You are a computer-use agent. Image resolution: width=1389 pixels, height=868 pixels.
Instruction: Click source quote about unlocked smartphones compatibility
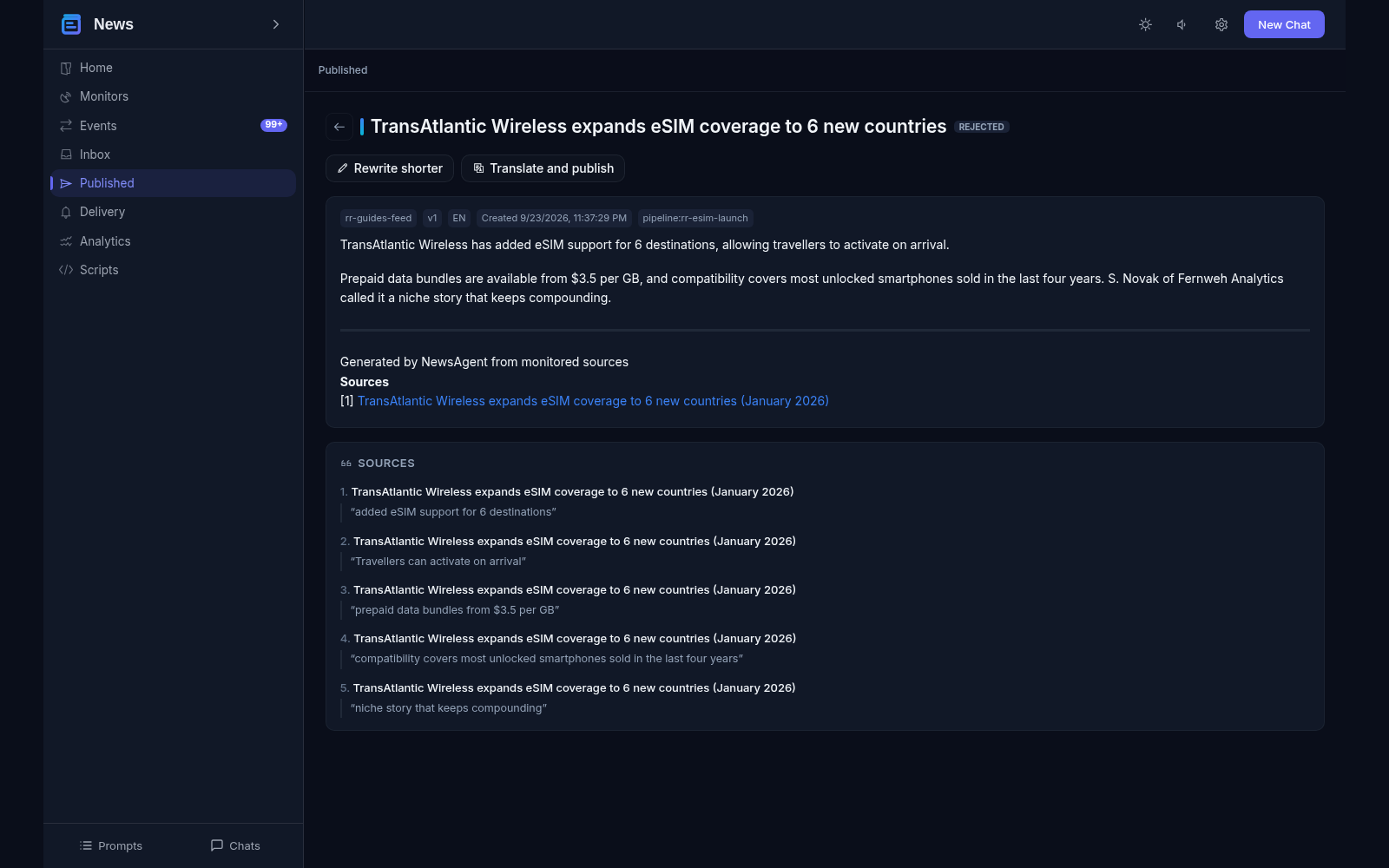[x=547, y=659]
